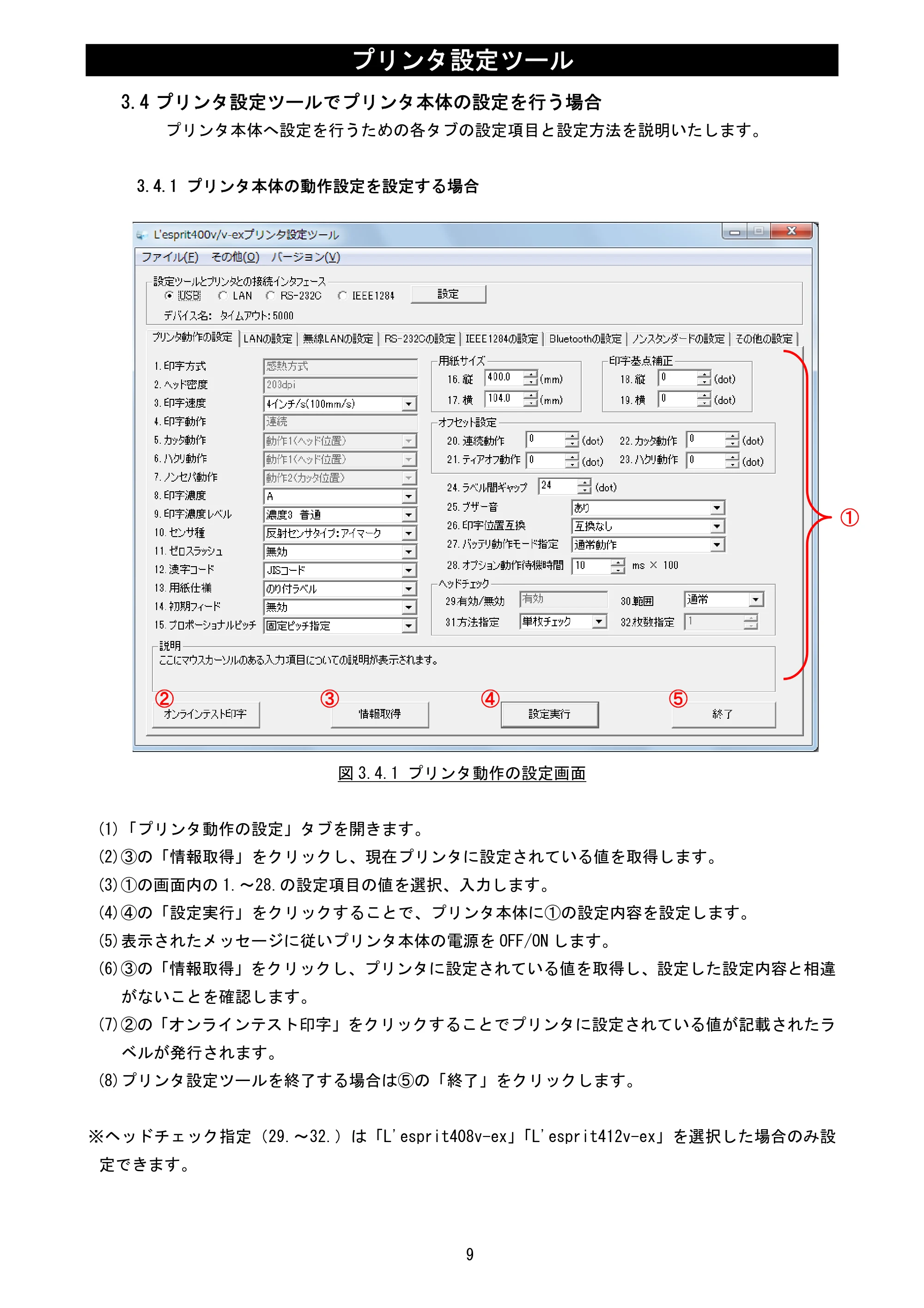Open the ブザー音 dropdown
The image size is (924, 1308).
(648, 507)
